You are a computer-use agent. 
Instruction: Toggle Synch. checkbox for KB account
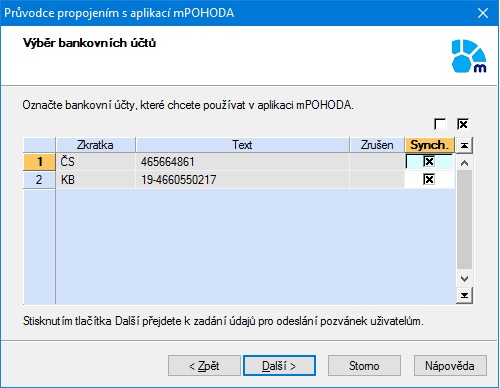point(429,179)
